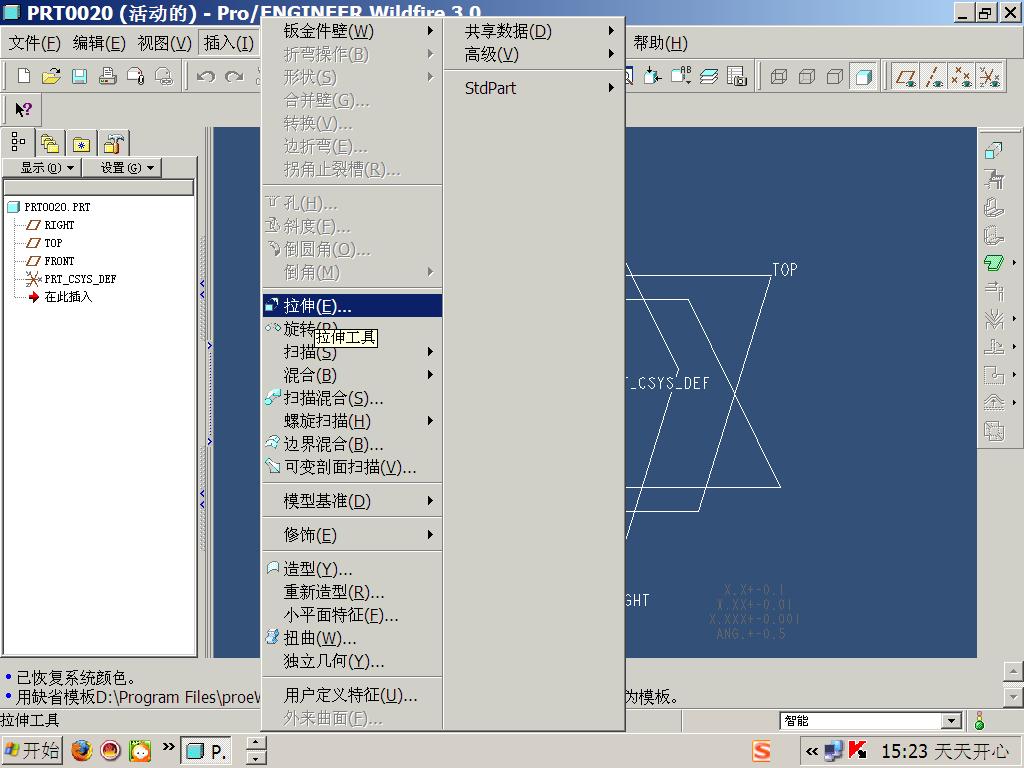The width and height of the screenshot is (1024, 768).
Task: Open the 智能 selection filter combo box
Action: (871, 720)
